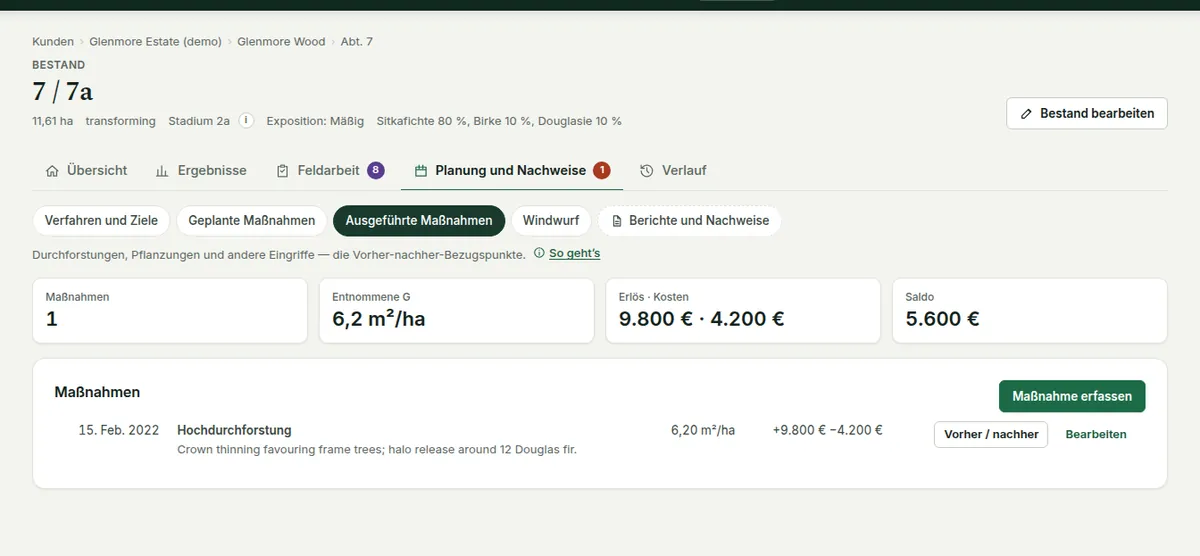Click the transforming status label
1200x556 pixels.
pyautogui.click(x=120, y=121)
